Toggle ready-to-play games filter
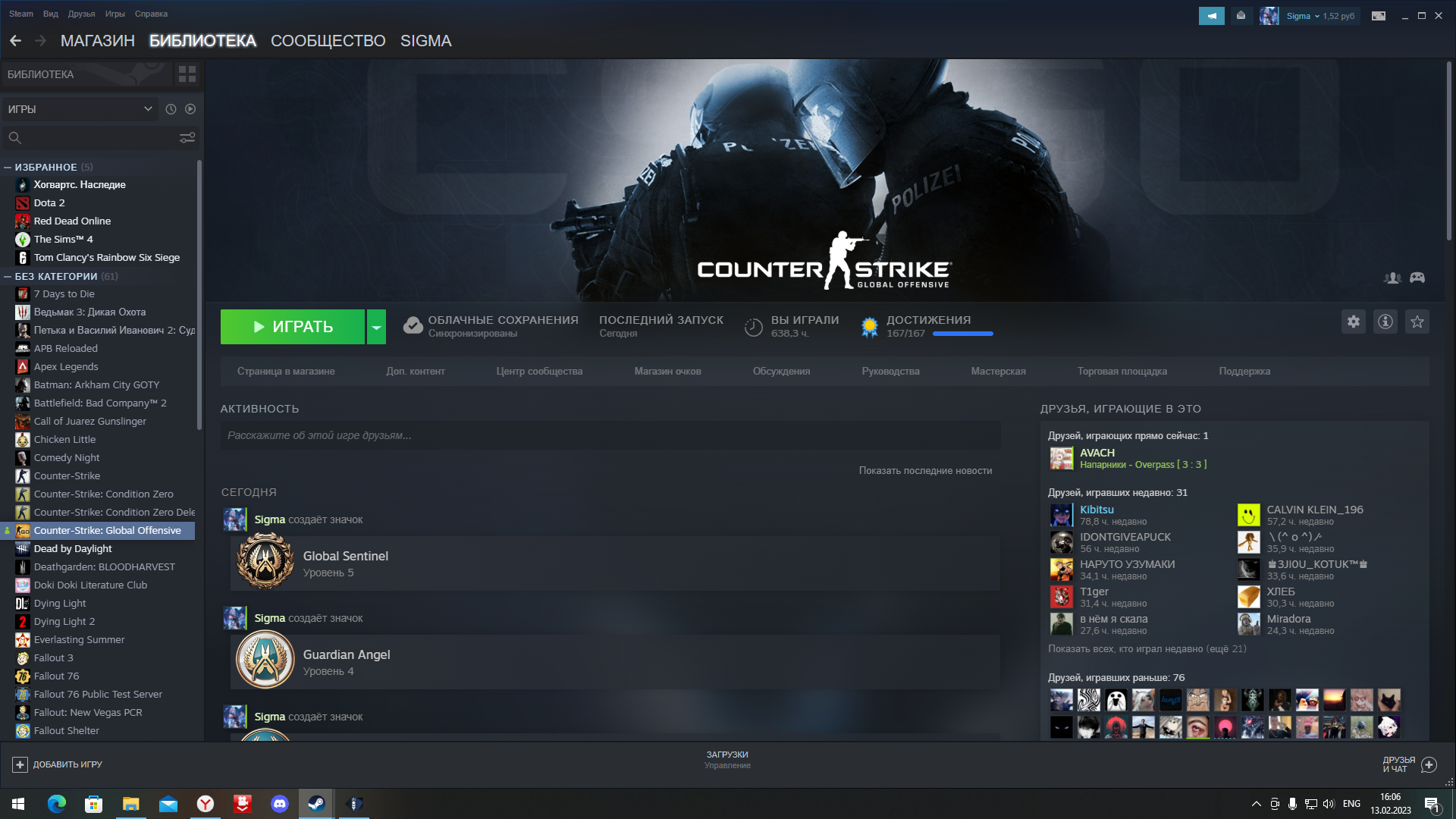Image resolution: width=1456 pixels, height=819 pixels. pos(190,109)
